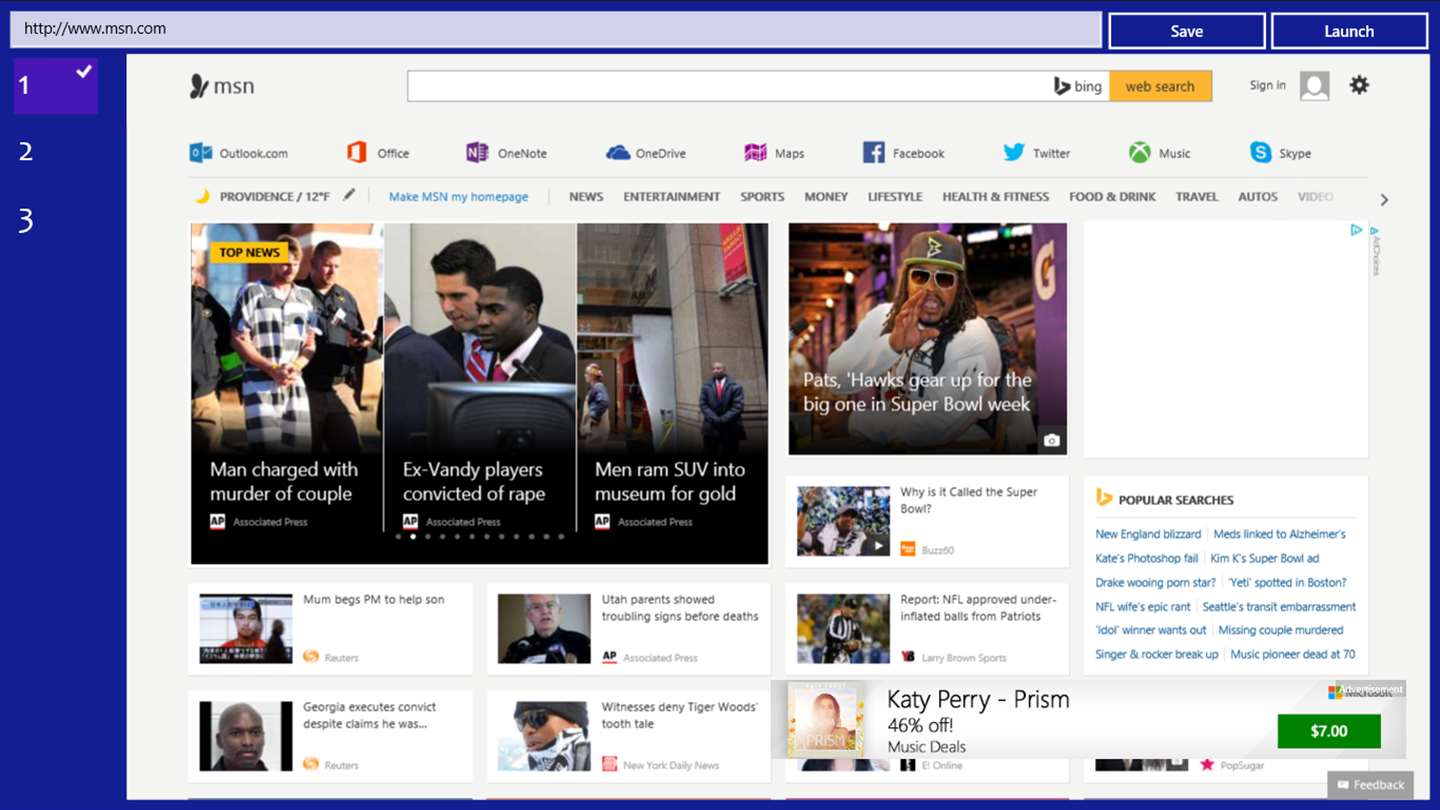This screenshot has width=1440, height=810.
Task: Click the Save button
Action: pos(1187,31)
